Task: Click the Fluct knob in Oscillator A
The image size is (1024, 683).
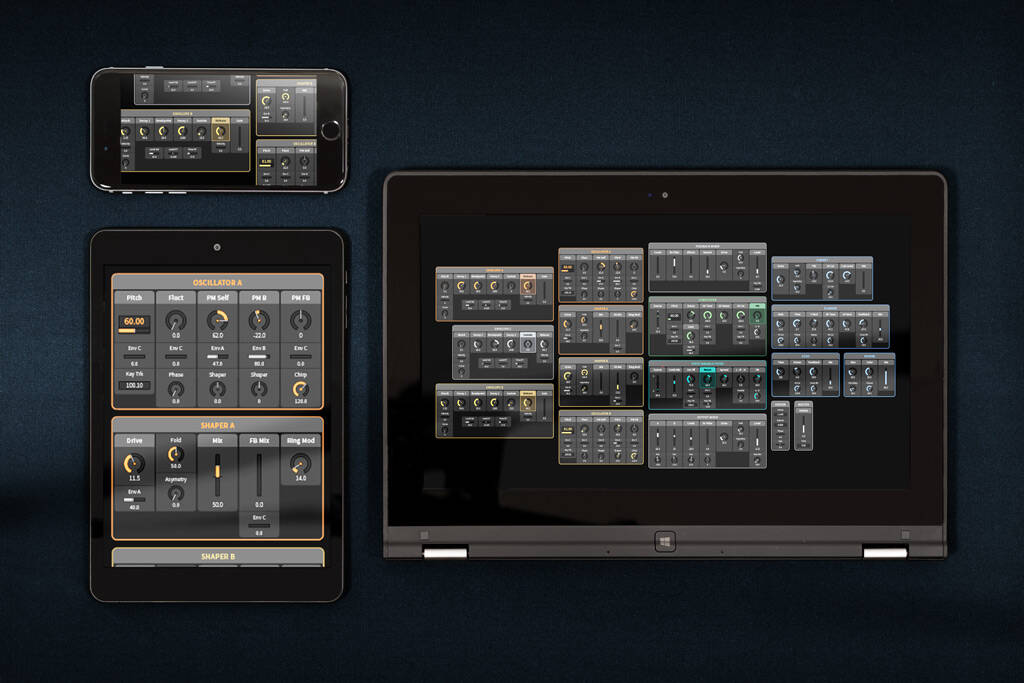Action: 176,321
